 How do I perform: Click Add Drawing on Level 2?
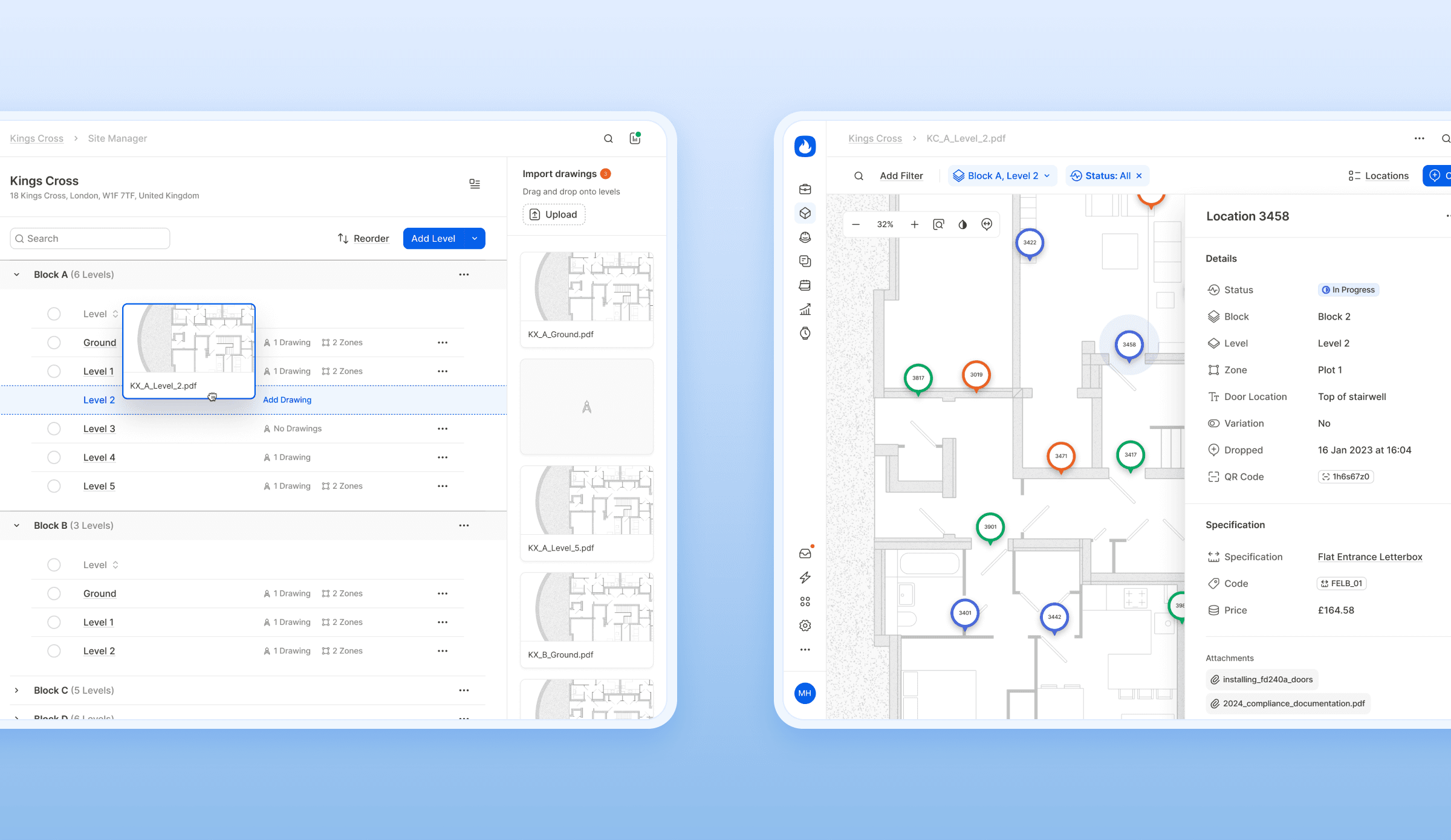[286, 399]
